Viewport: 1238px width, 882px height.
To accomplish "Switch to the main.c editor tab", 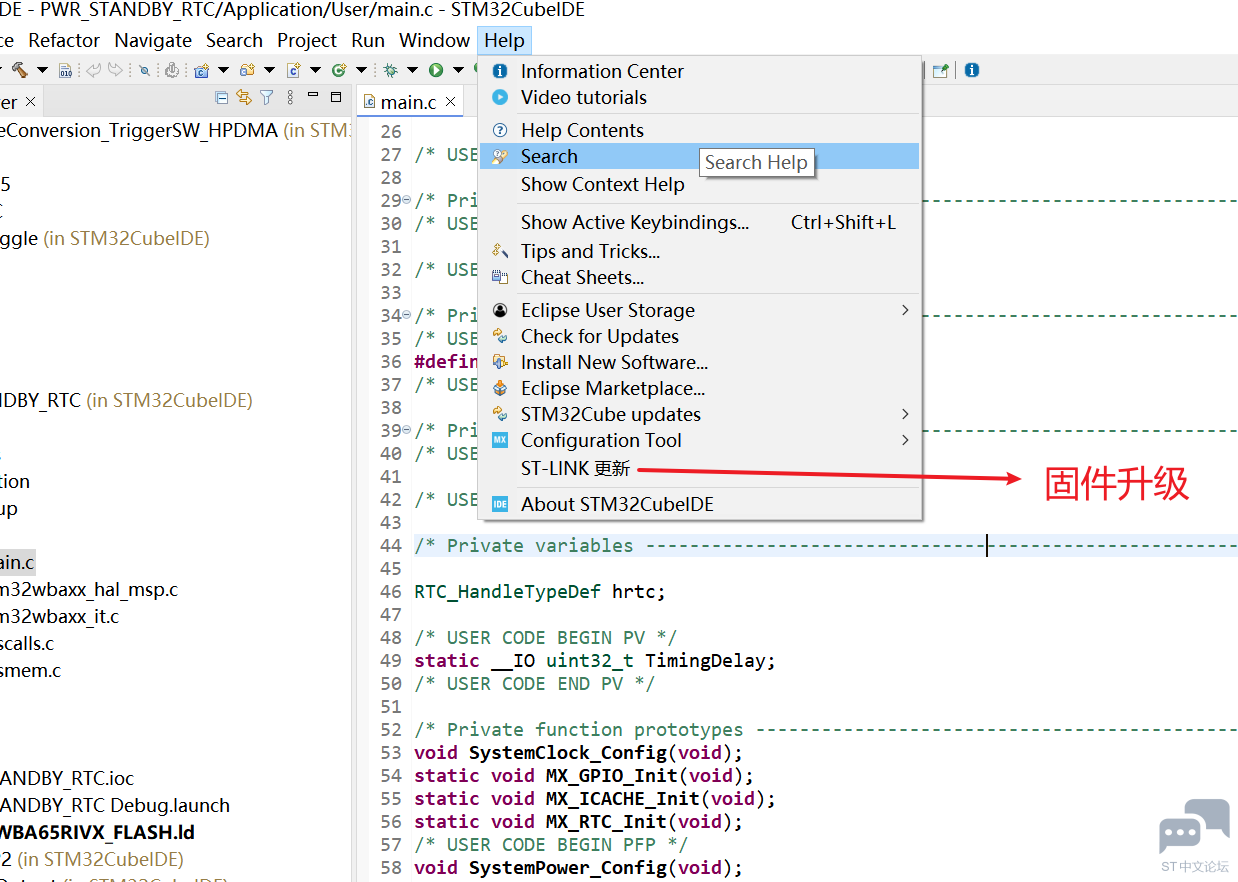I will pyautogui.click(x=408, y=102).
